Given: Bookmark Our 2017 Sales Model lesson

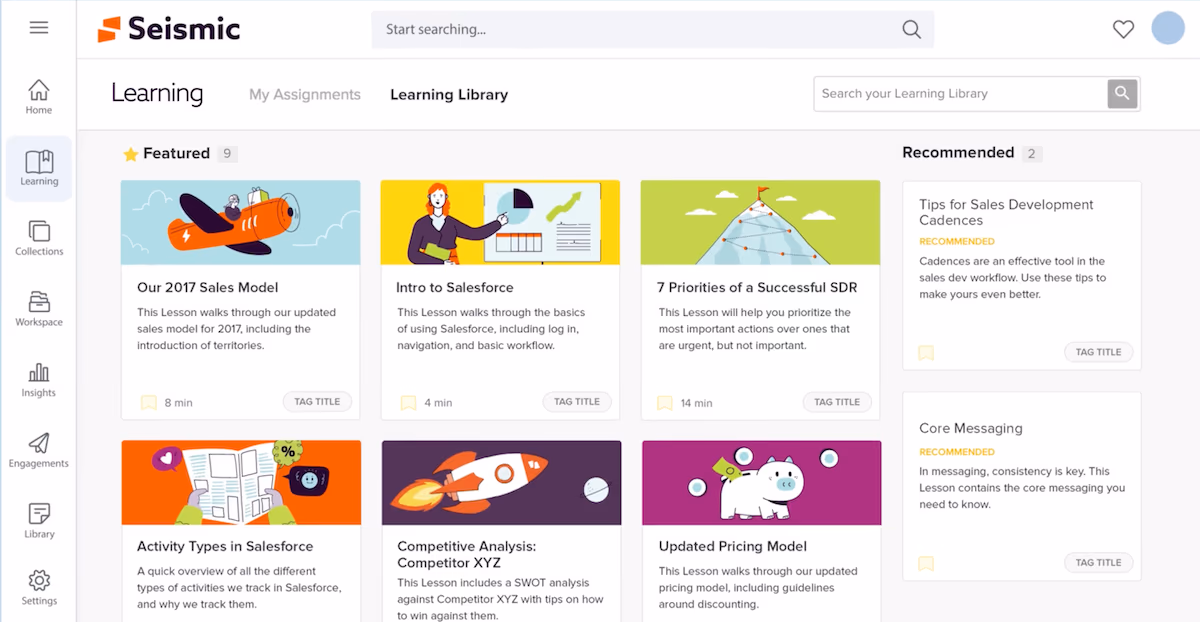Looking at the screenshot, I should (x=149, y=403).
